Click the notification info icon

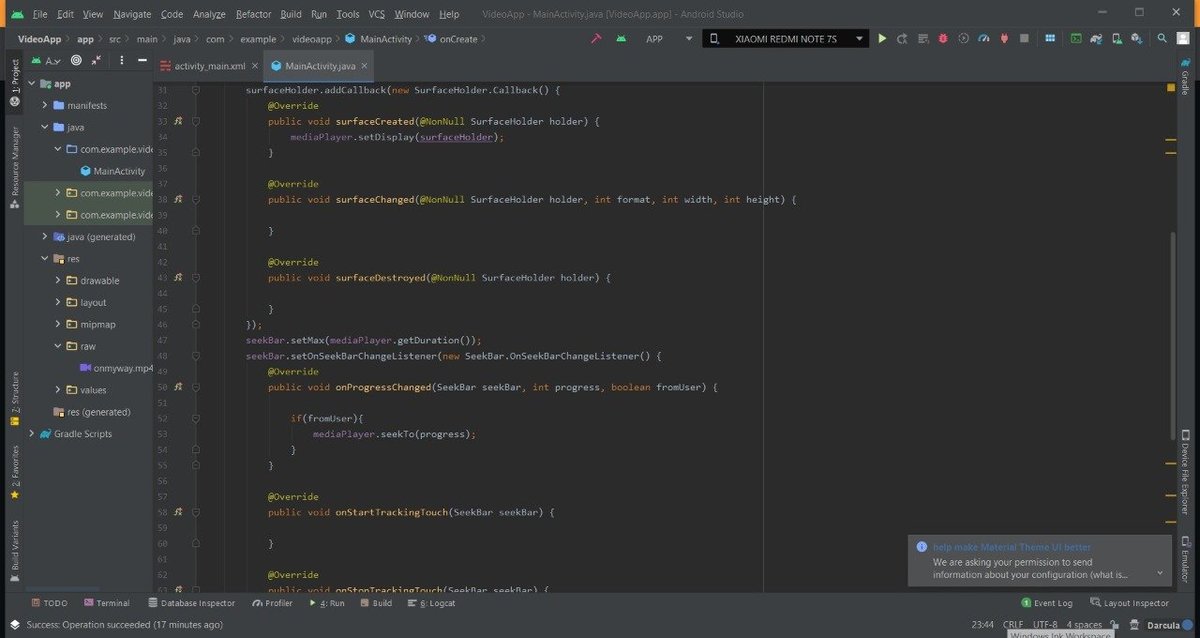tap(922, 547)
